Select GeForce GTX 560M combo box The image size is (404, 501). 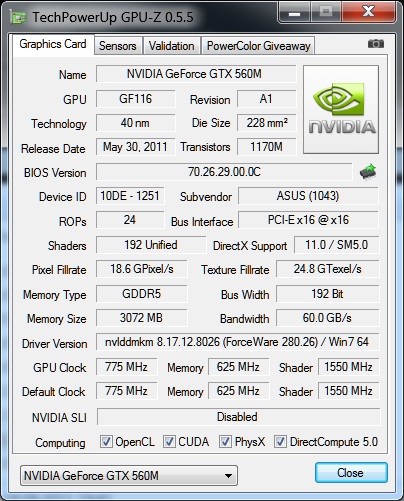[x=129, y=476]
